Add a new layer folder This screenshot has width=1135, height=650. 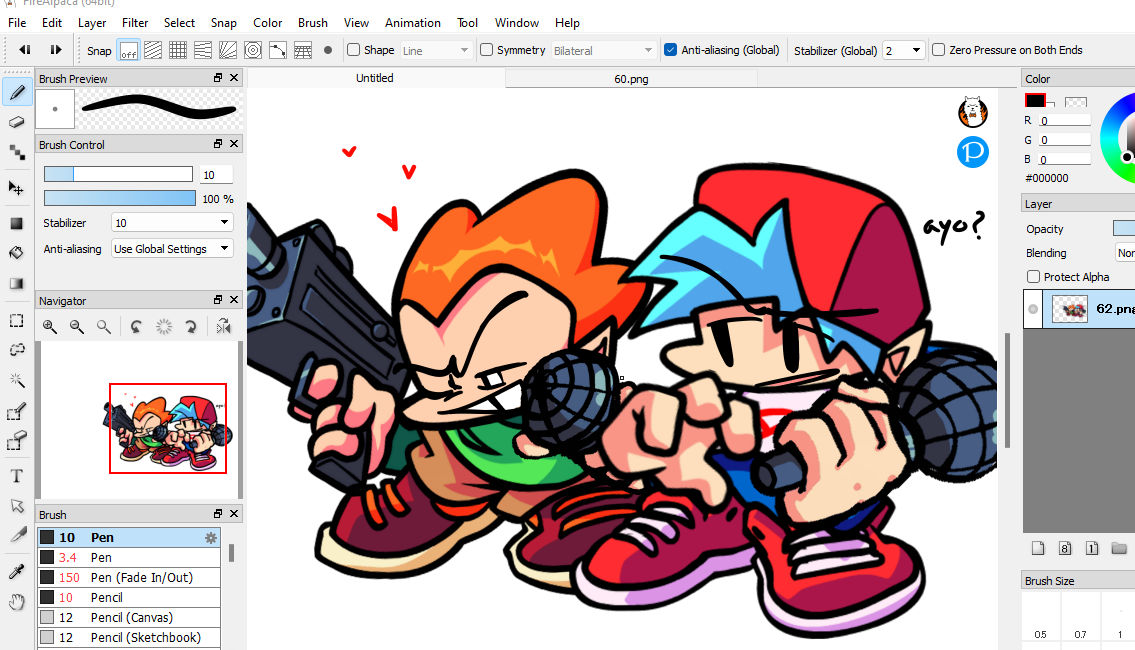point(1119,548)
